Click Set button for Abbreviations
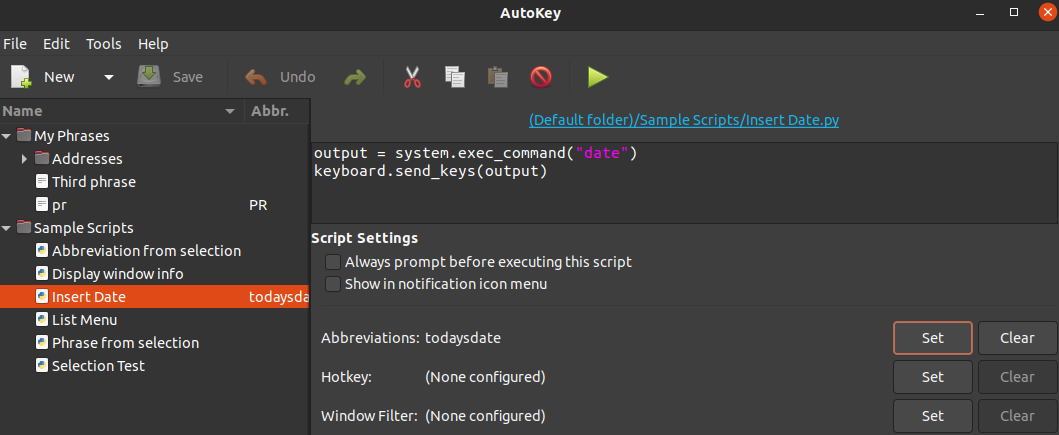The width and height of the screenshot is (1059, 435). (933, 338)
